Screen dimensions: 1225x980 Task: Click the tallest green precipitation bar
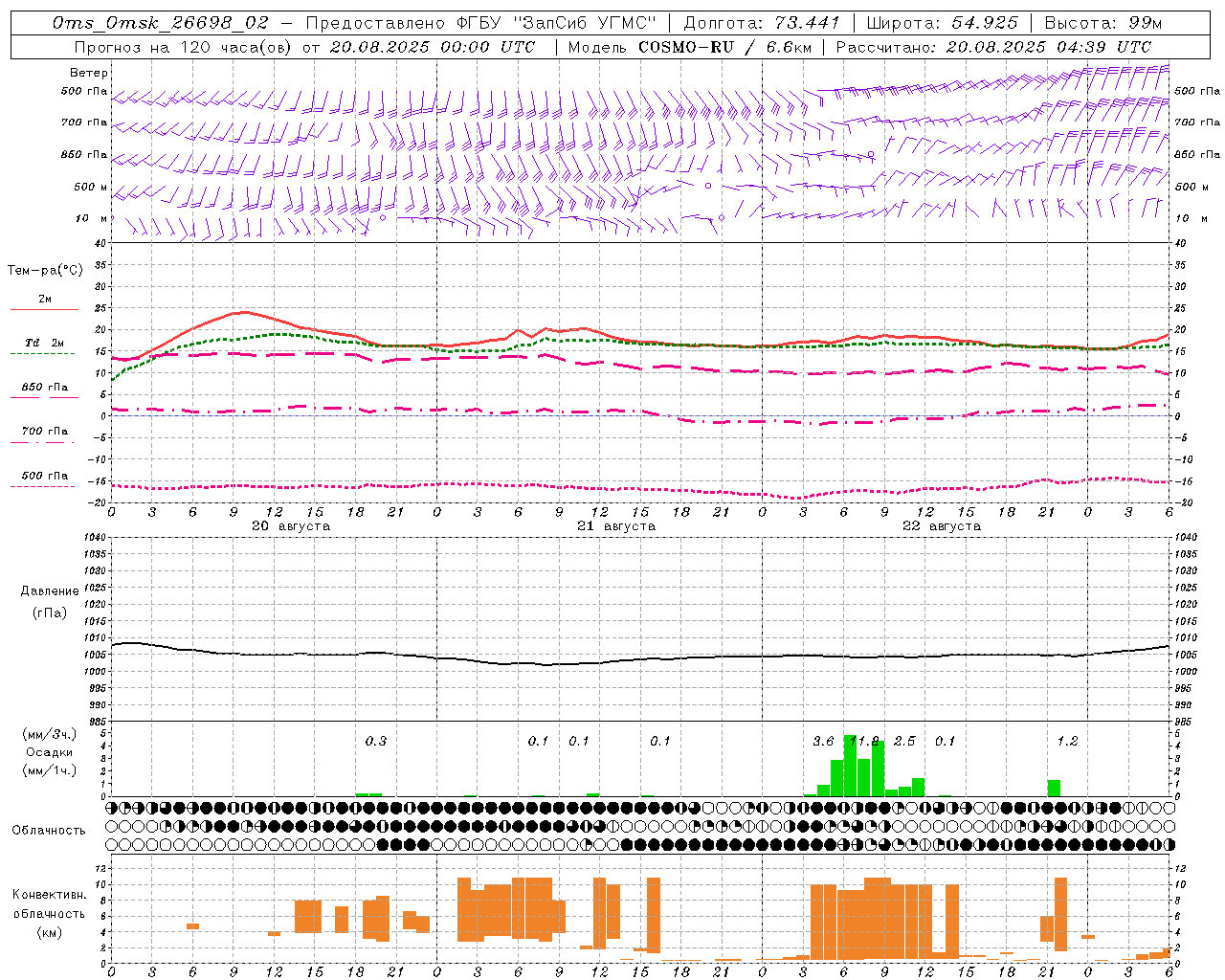850,766
